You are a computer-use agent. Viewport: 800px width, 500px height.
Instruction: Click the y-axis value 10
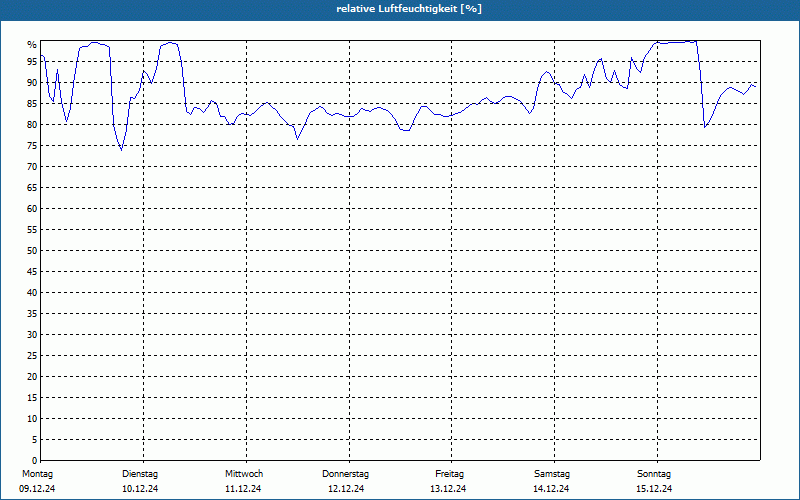32,419
